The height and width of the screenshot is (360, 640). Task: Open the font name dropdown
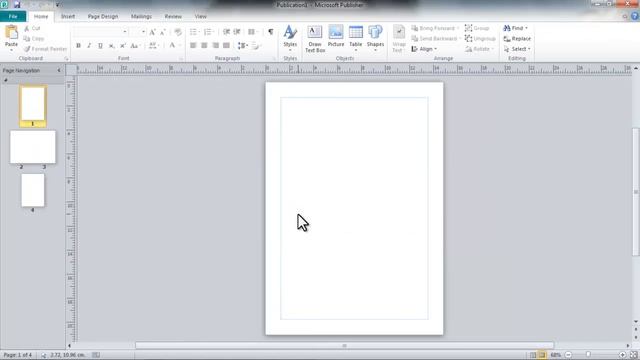(x=124, y=32)
